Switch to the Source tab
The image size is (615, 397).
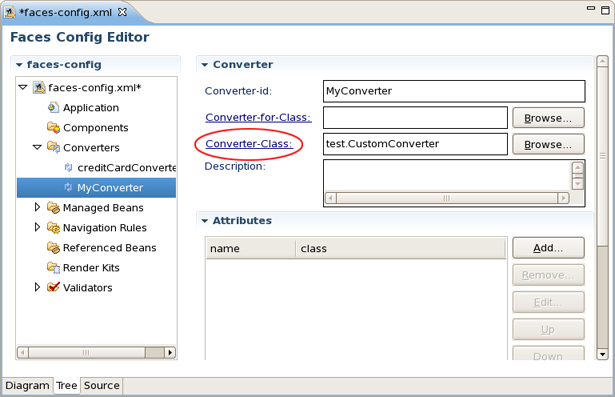pyautogui.click(x=102, y=386)
